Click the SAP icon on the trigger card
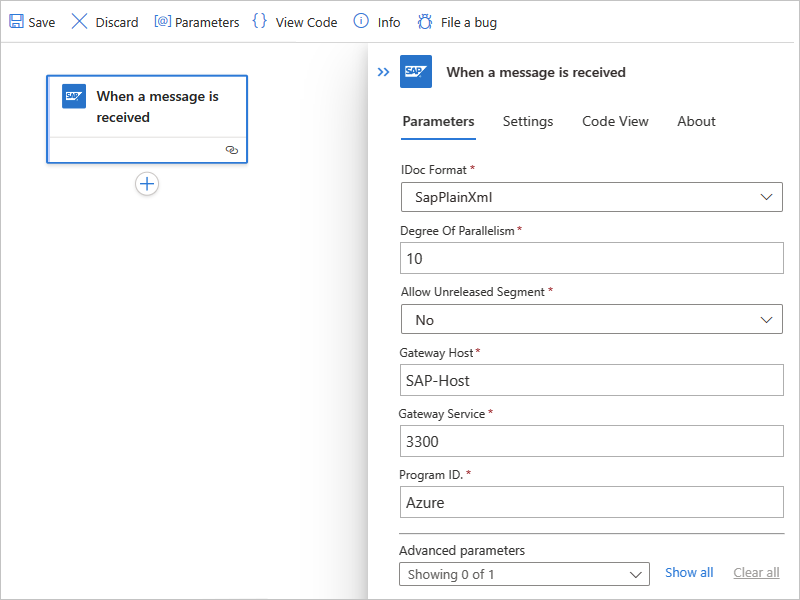This screenshot has width=800, height=600. pyautogui.click(x=74, y=96)
